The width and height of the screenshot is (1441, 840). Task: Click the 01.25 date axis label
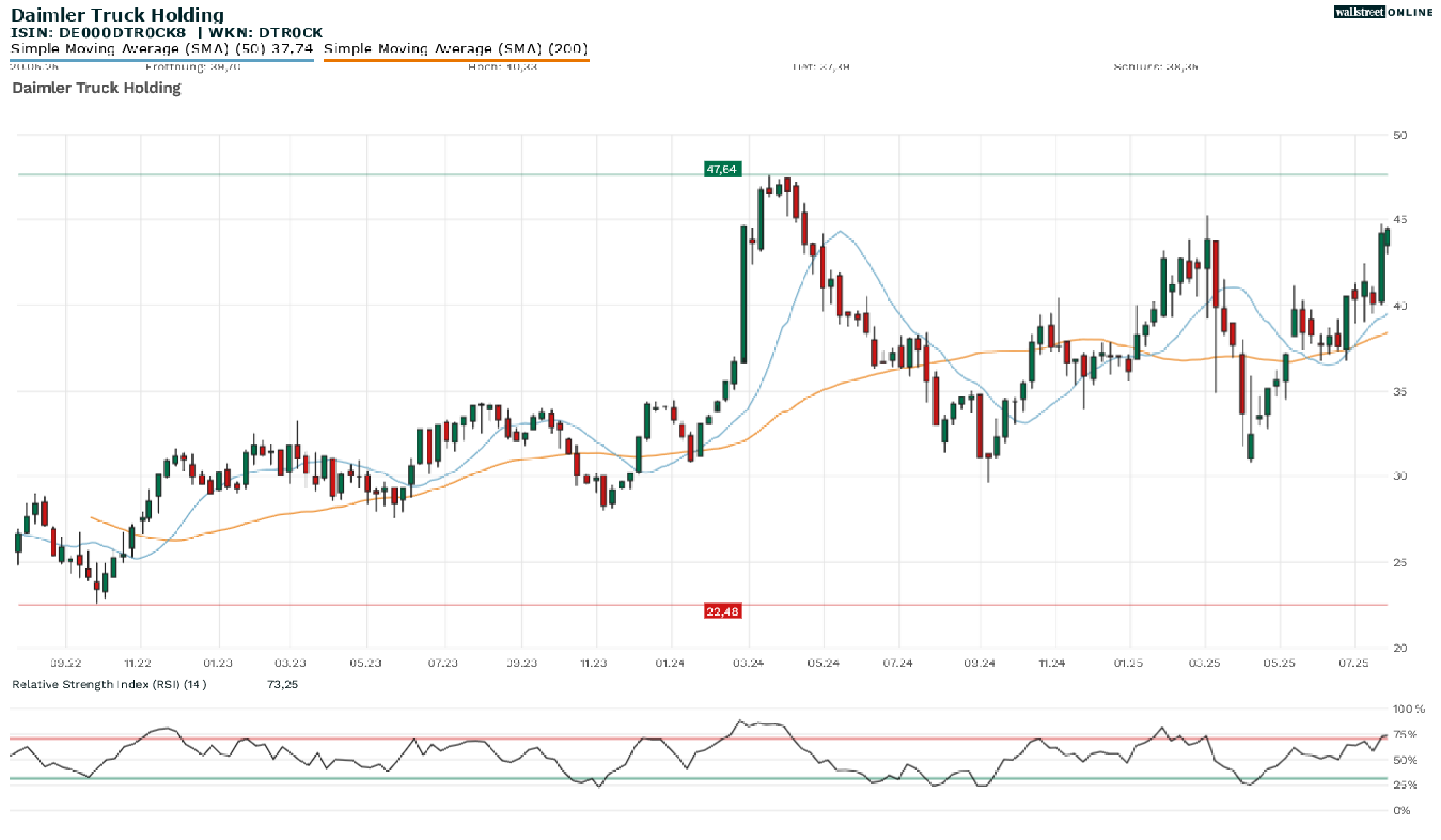(1129, 663)
